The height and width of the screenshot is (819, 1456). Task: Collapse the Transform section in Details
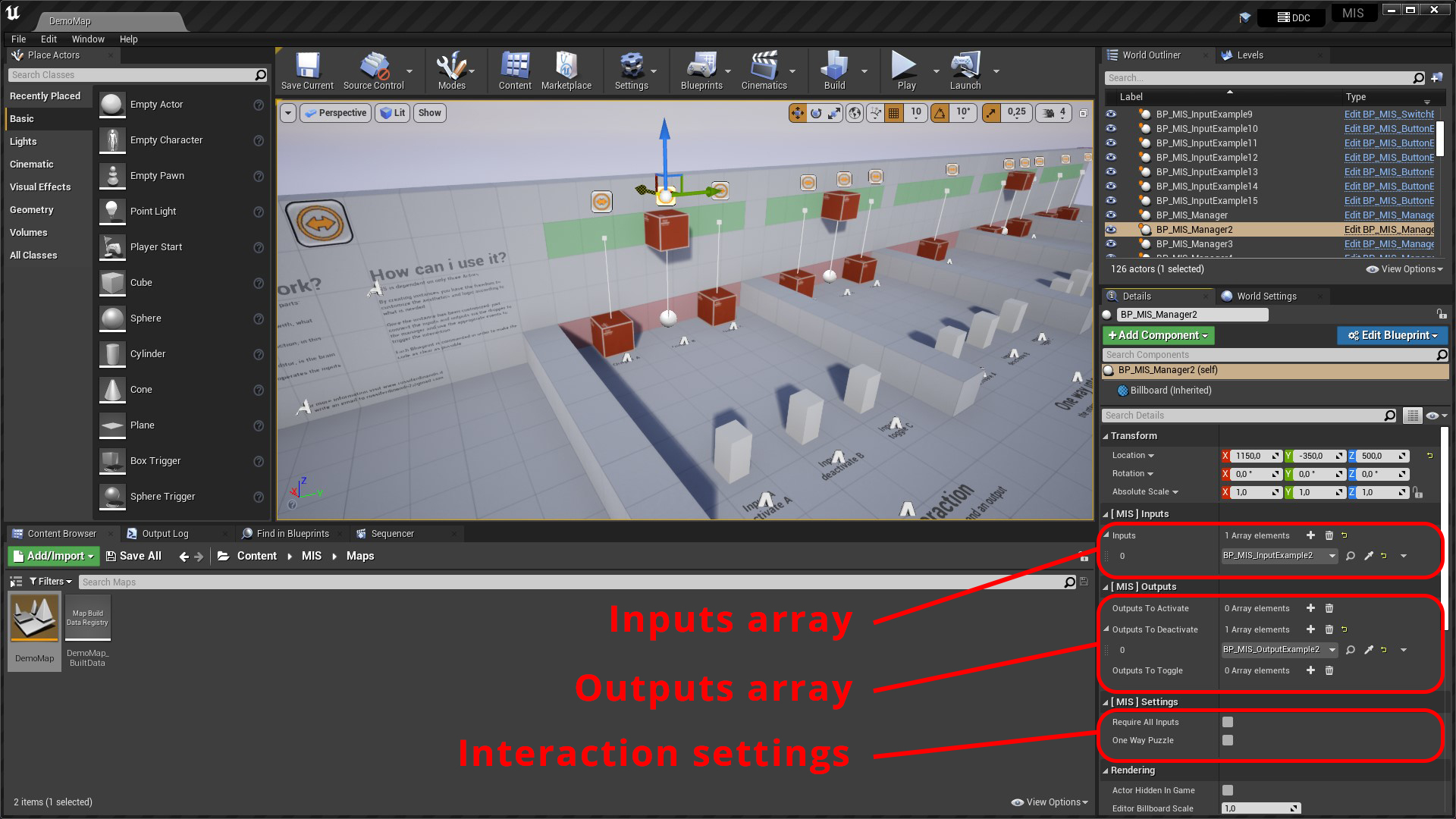coord(1107,435)
